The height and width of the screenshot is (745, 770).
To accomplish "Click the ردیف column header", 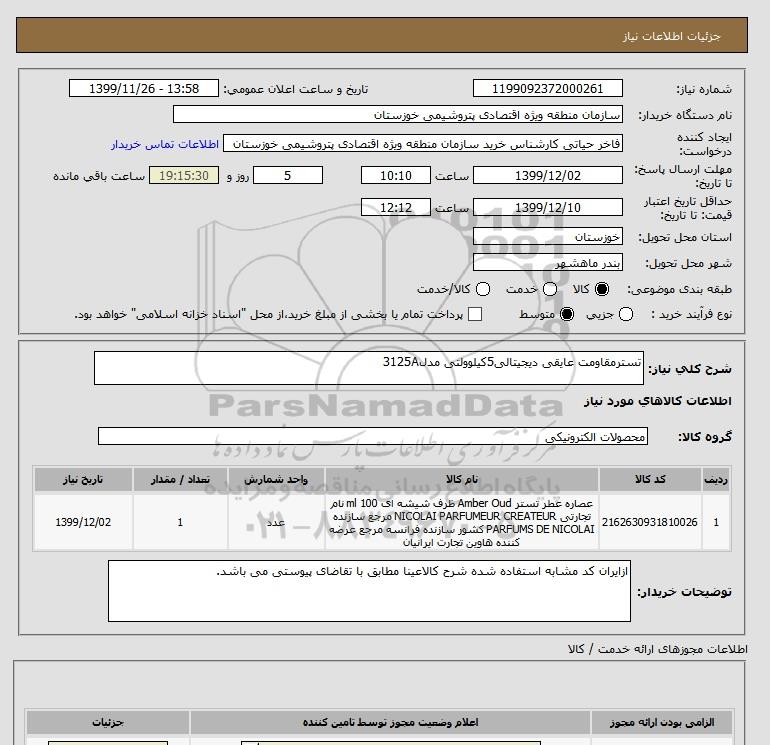I will click(716, 479).
